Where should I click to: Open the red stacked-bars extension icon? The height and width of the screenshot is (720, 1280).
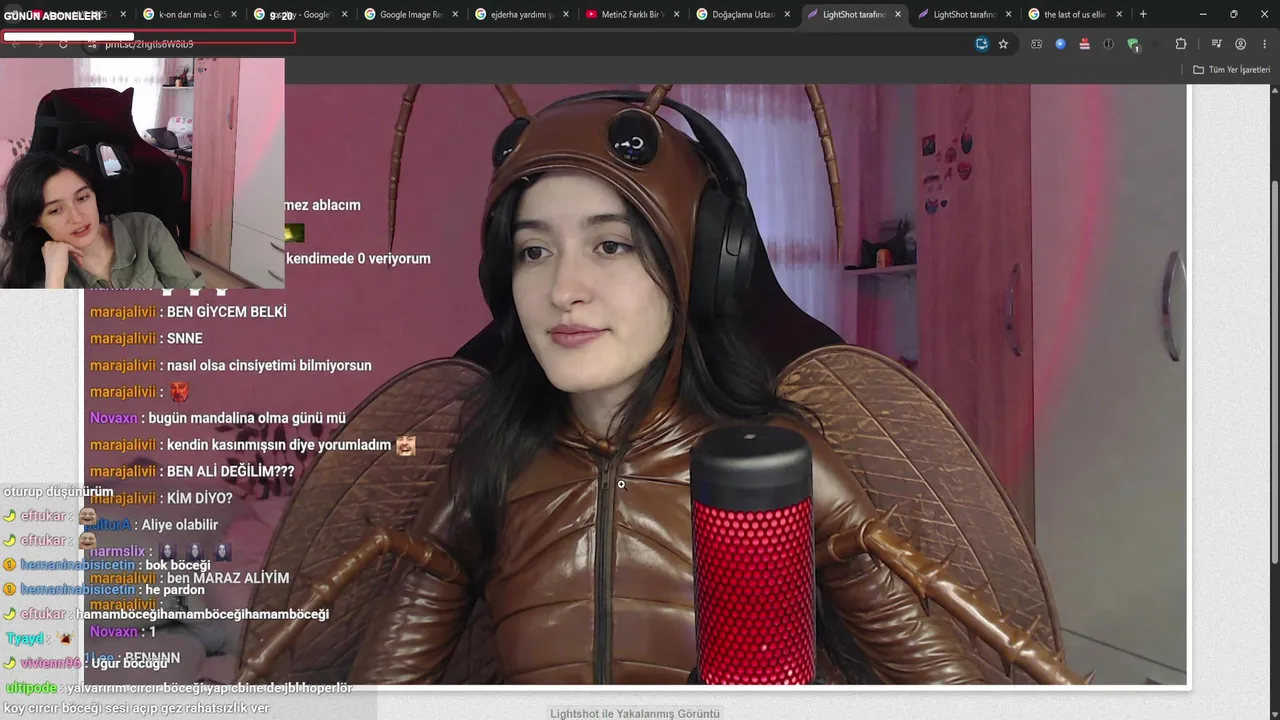click(1084, 44)
